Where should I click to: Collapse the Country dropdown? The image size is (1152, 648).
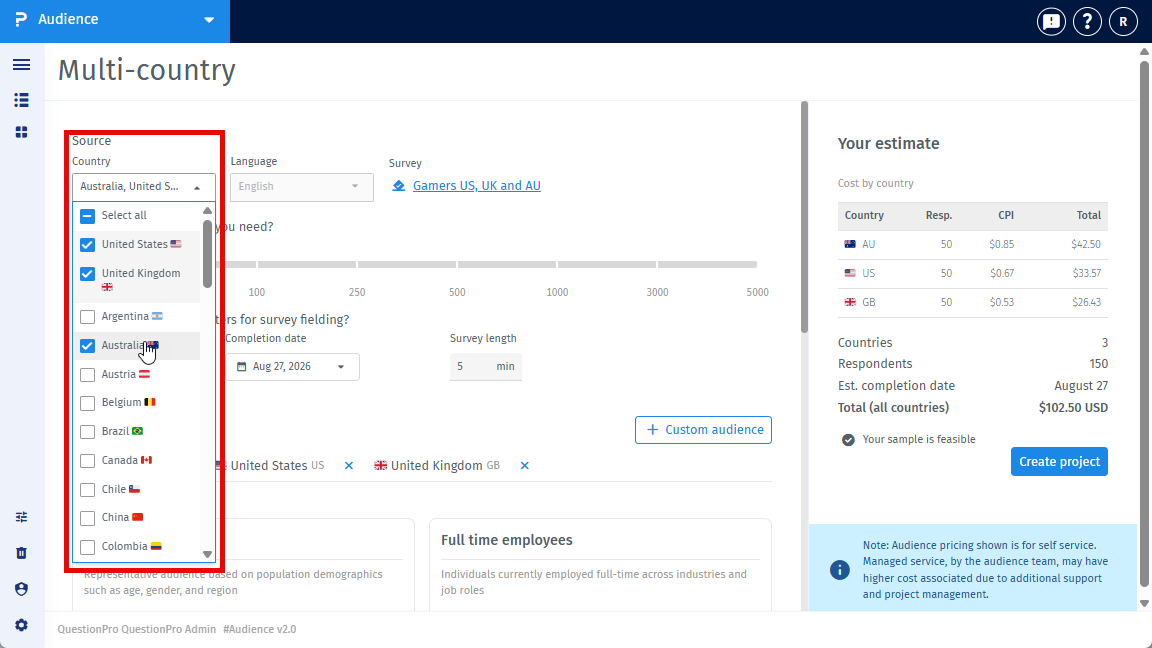pyautogui.click(x=143, y=187)
